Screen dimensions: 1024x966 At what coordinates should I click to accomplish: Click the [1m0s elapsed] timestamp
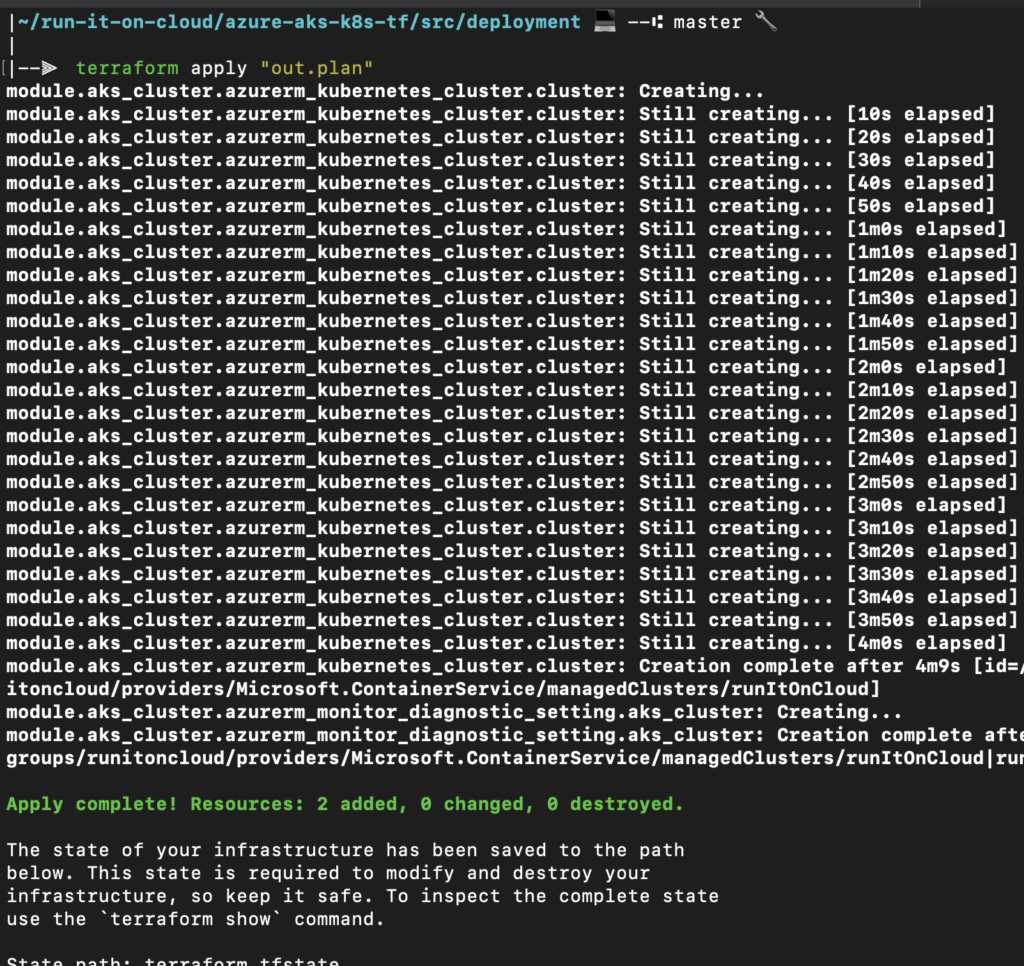(926, 229)
